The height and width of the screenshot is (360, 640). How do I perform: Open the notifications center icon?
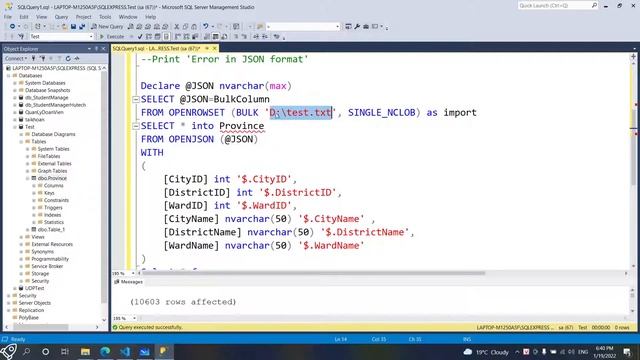627,352
